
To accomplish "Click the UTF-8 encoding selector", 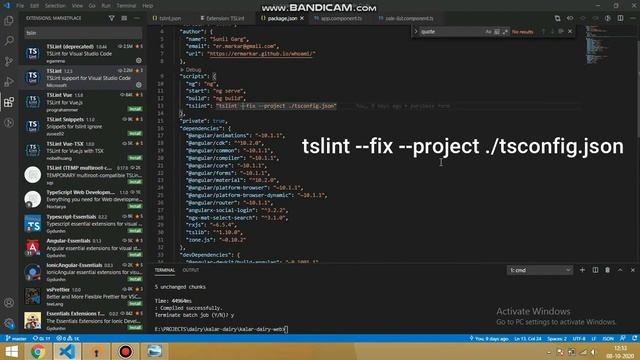I will click(x=579, y=338).
